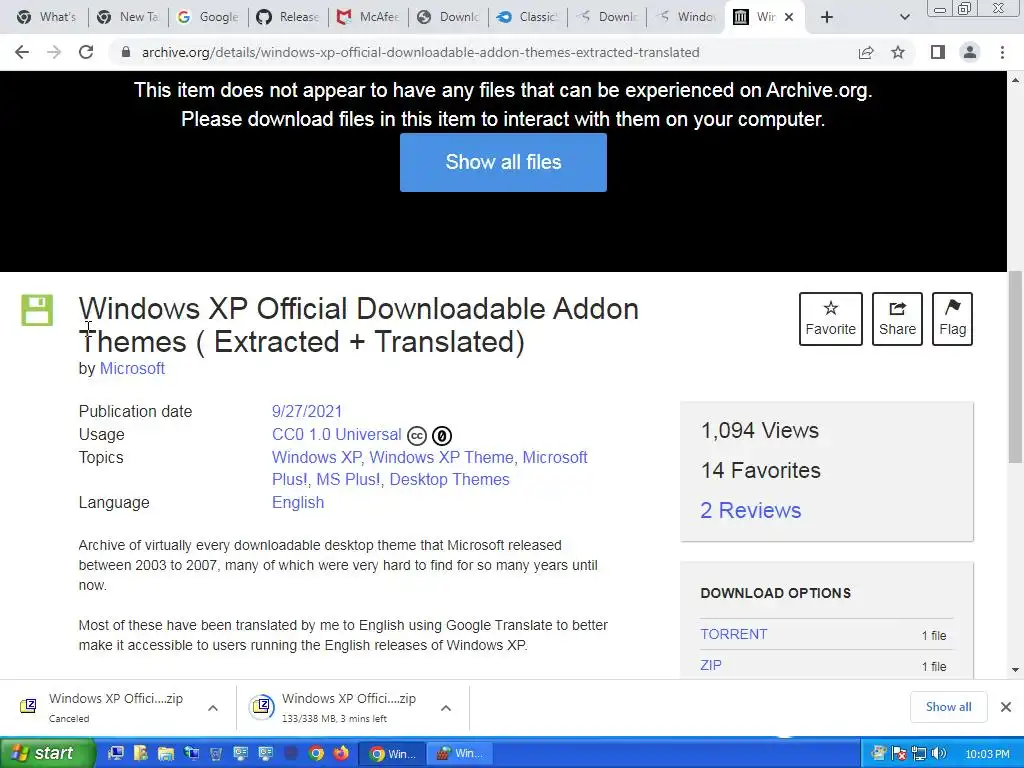Open the MS Plus! topic link
Image resolution: width=1024 pixels, height=768 pixels.
[x=348, y=479]
